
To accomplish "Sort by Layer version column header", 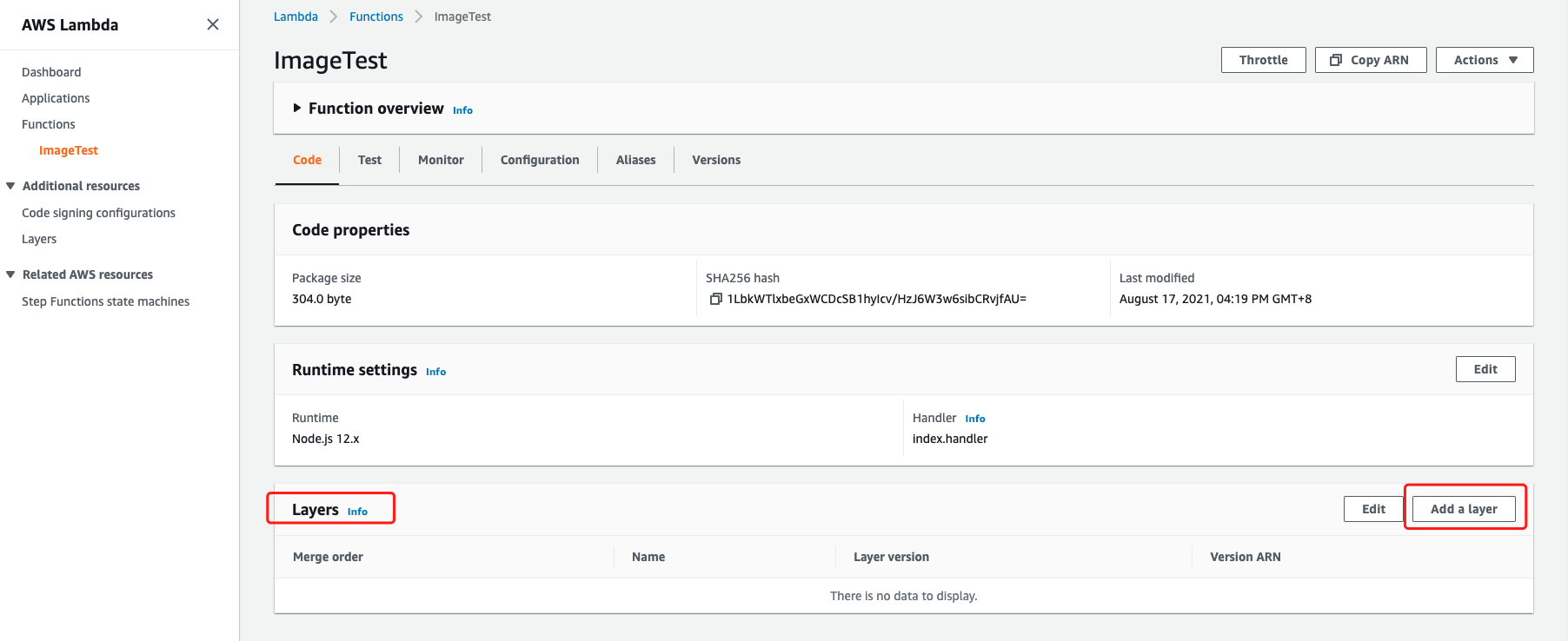I will pyautogui.click(x=891, y=557).
